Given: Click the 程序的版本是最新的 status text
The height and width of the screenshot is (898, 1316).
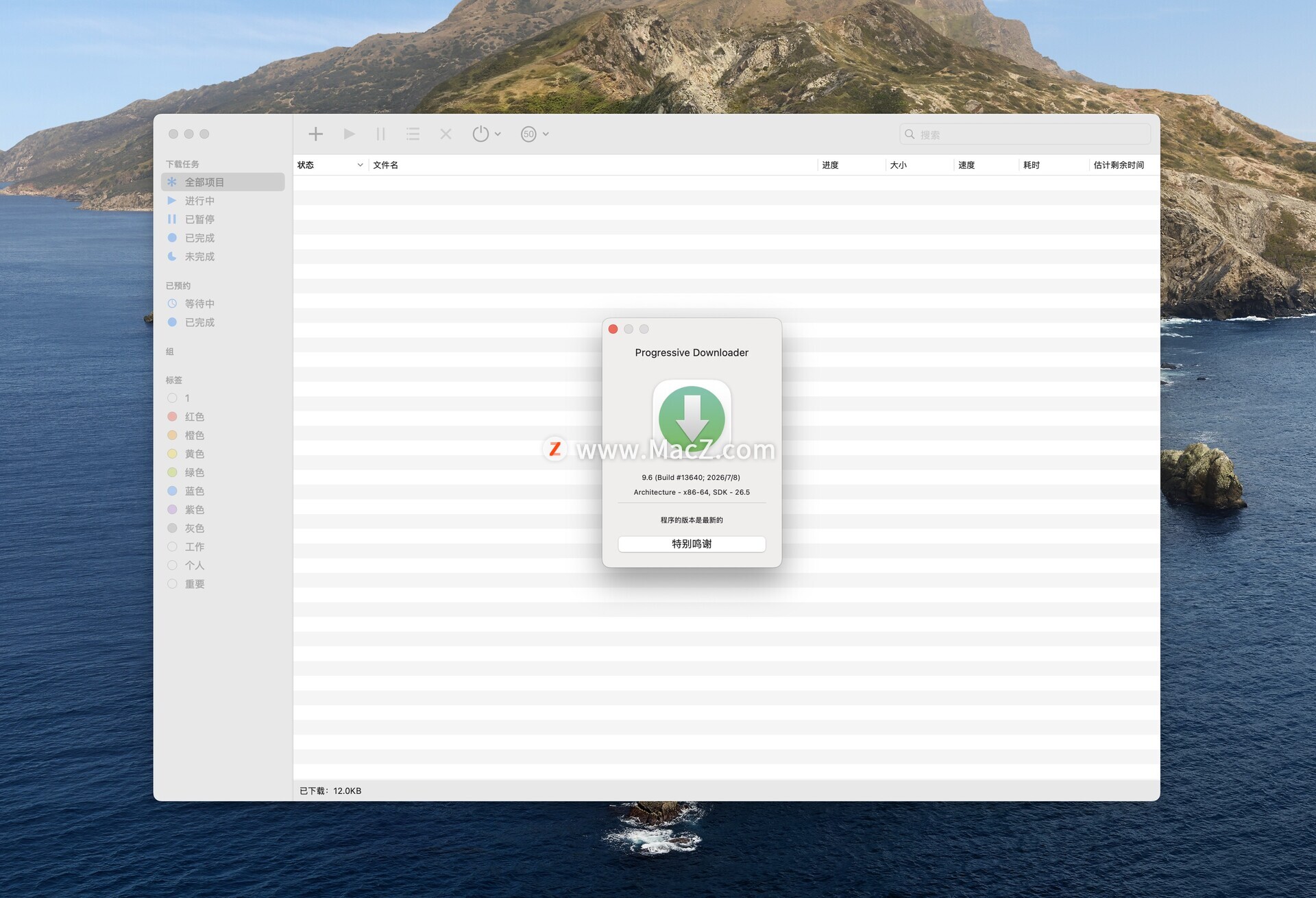Looking at the screenshot, I should (692, 520).
